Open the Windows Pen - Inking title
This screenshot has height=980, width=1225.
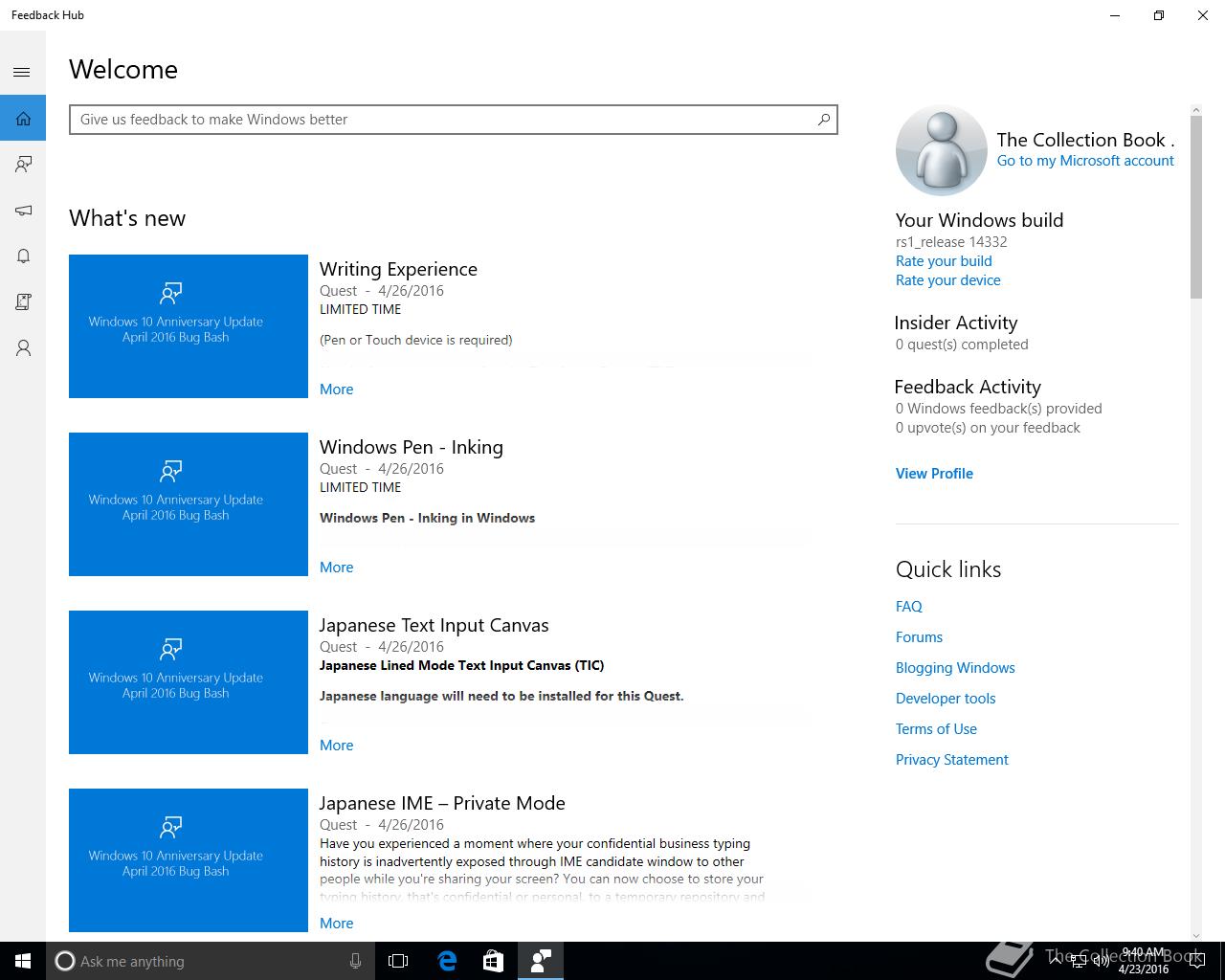[412, 447]
